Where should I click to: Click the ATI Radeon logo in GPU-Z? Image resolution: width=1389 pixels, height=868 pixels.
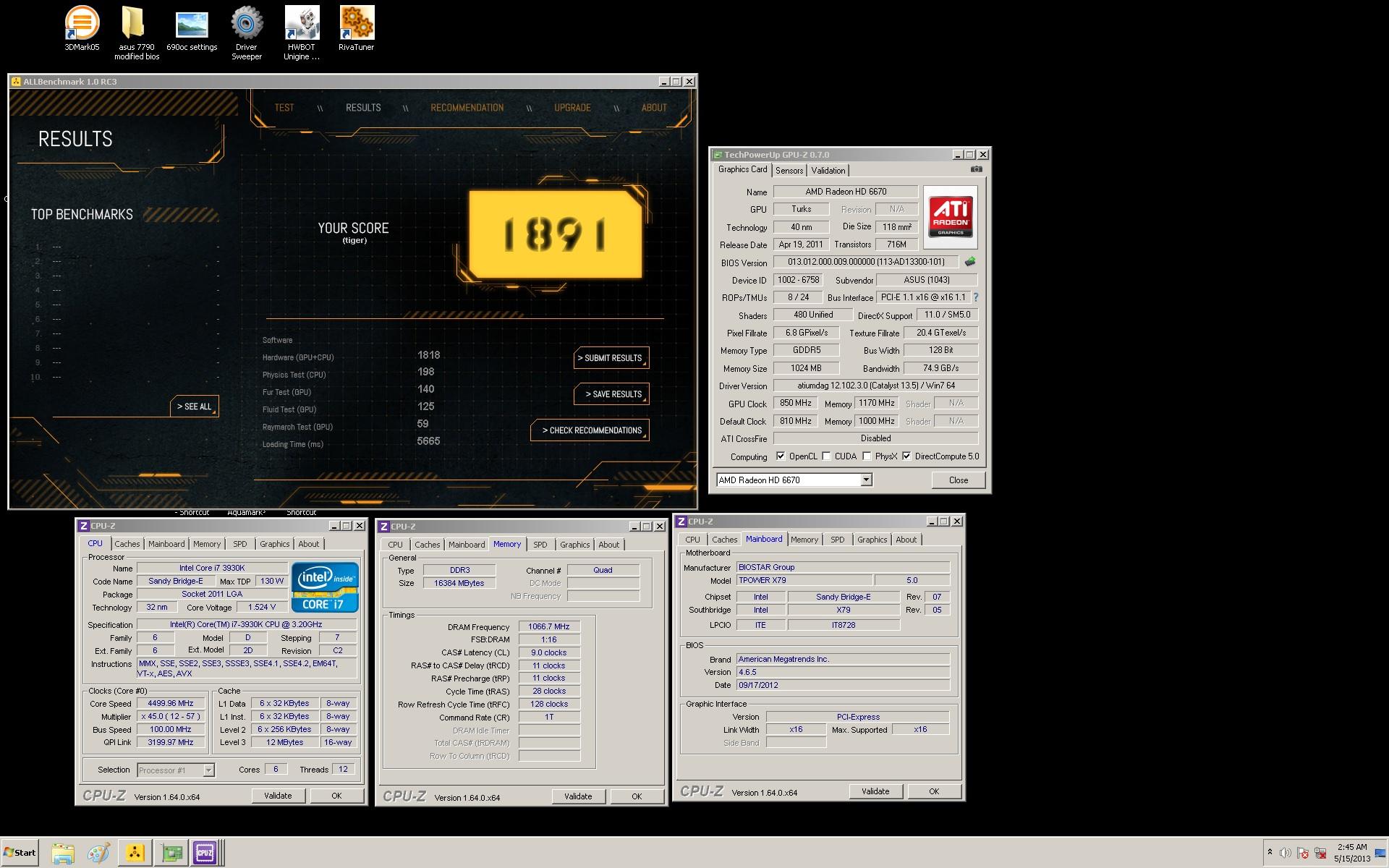tap(950, 217)
